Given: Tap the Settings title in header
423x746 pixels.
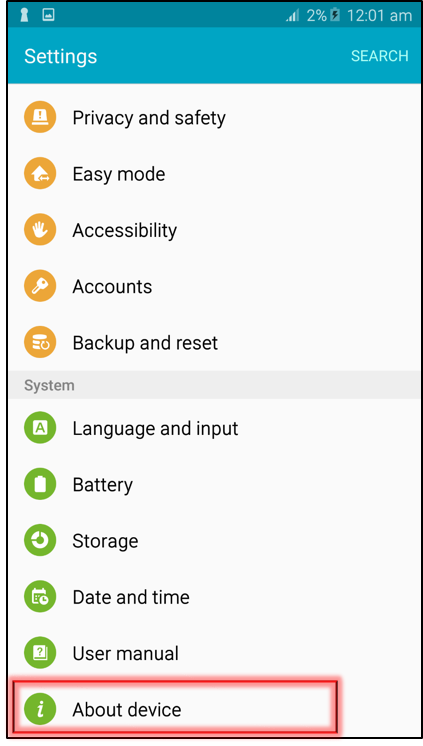Looking at the screenshot, I should pyautogui.click(x=60, y=56).
